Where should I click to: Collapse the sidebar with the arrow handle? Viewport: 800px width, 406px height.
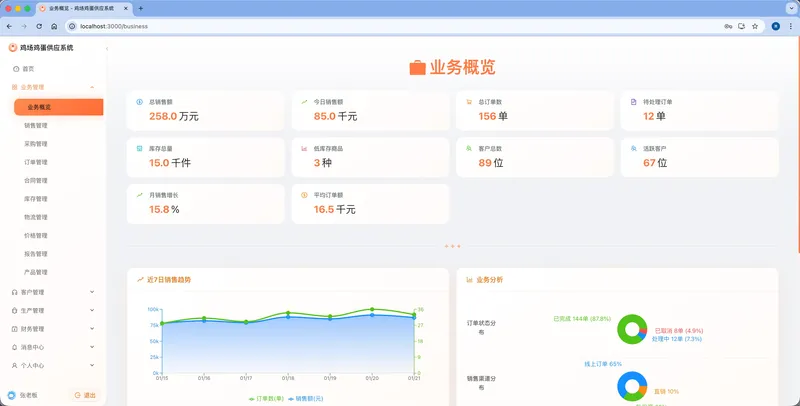click(x=107, y=48)
